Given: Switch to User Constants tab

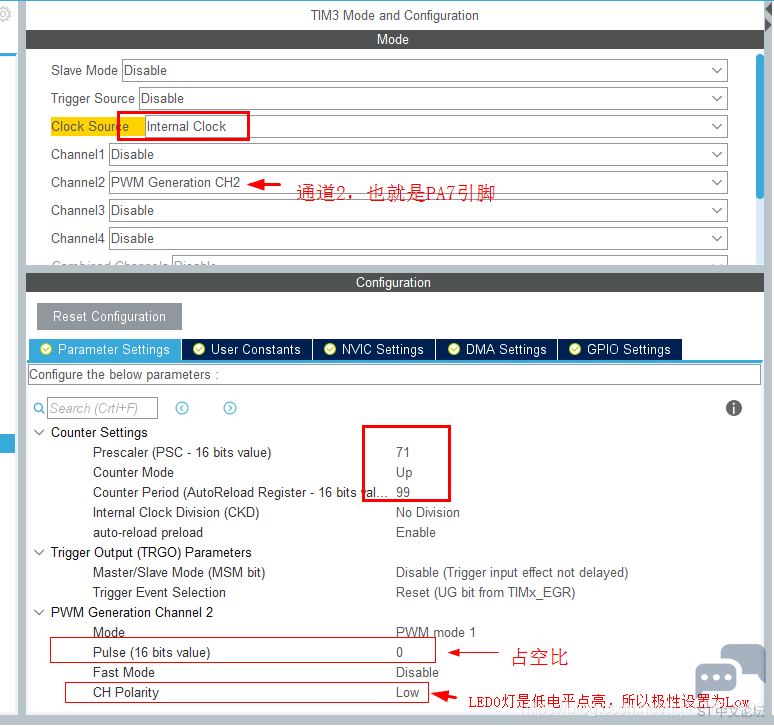Looking at the screenshot, I should pos(247,349).
